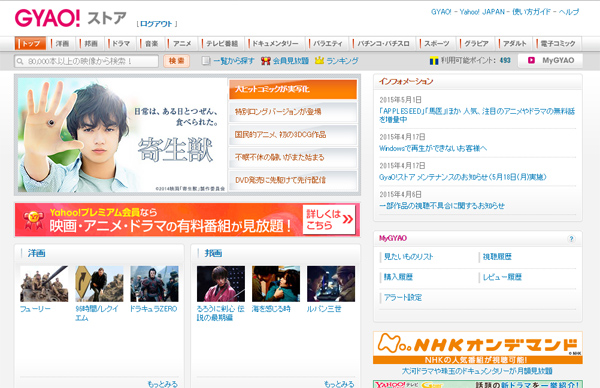Open 視聴履歴 in MyGYAO panel
600x388 pixels.
497,257
